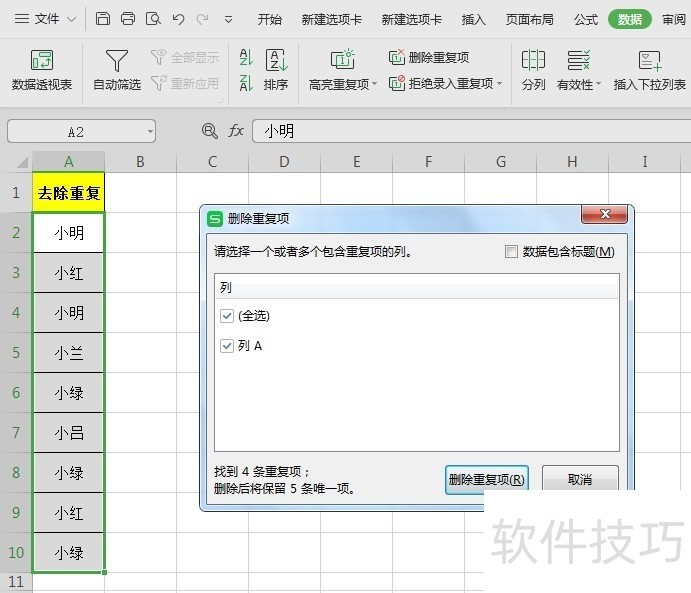Open the Name Box dropdown arrow
691x593 pixels.
click(x=149, y=131)
